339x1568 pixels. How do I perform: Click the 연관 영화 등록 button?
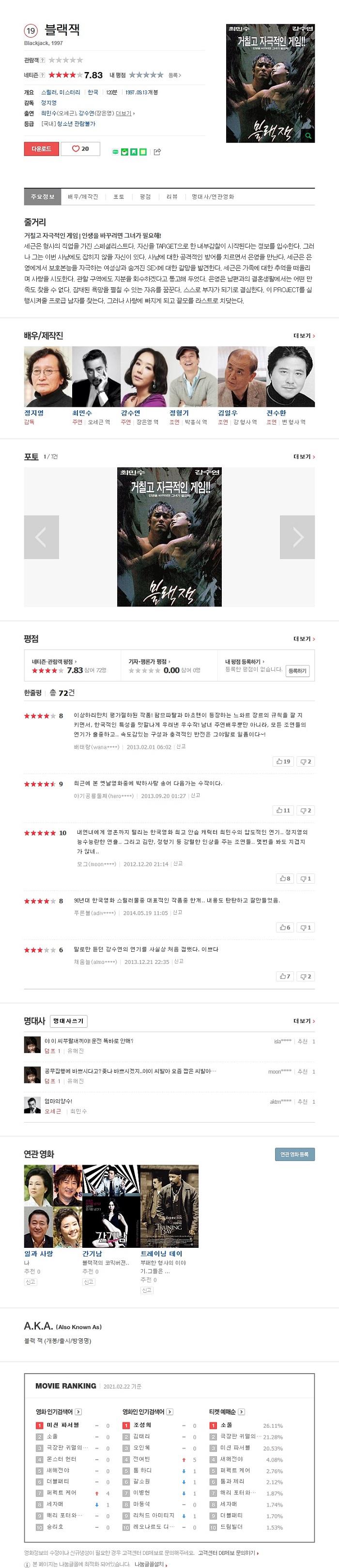pyautogui.click(x=294, y=1154)
